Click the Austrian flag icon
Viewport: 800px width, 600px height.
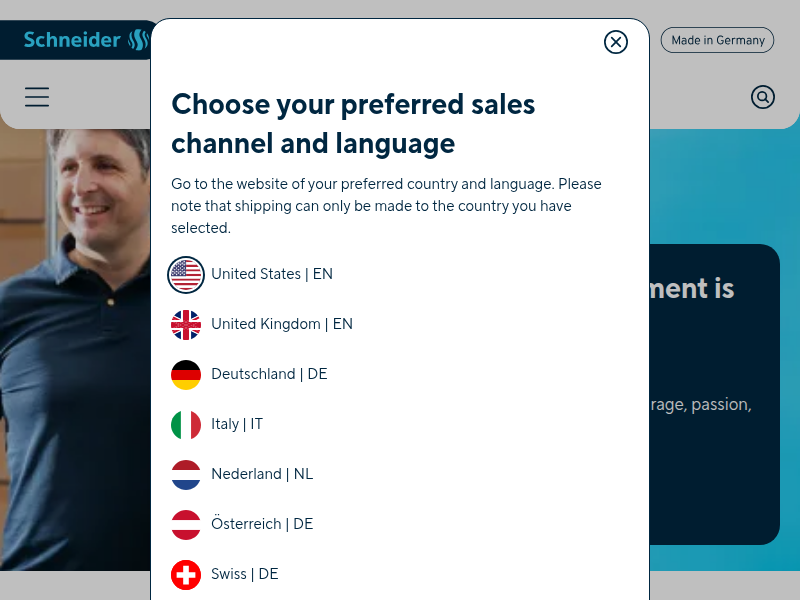186,524
